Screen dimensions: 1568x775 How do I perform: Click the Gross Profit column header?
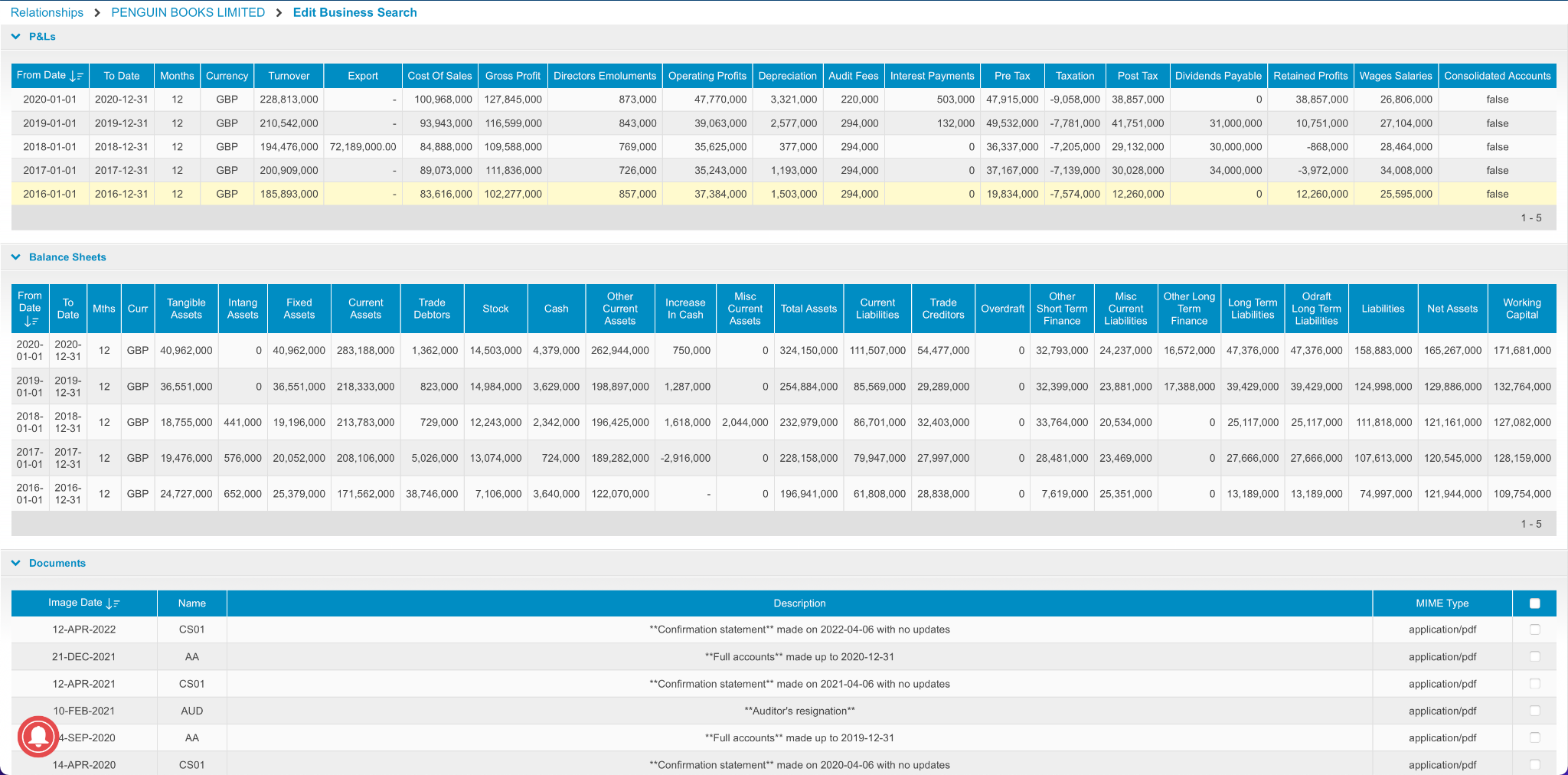[512, 76]
